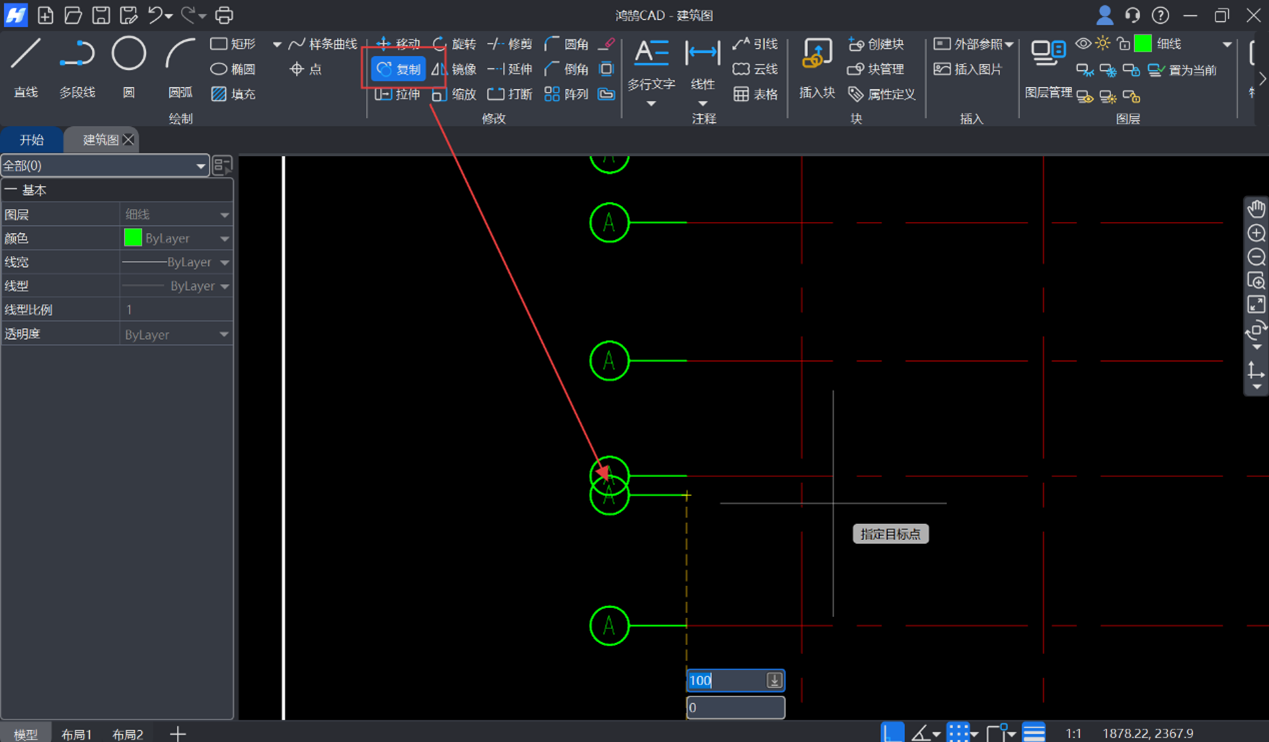The image size is (1269, 742).
Task: Click the 置为当前 button
Action: (1183, 70)
